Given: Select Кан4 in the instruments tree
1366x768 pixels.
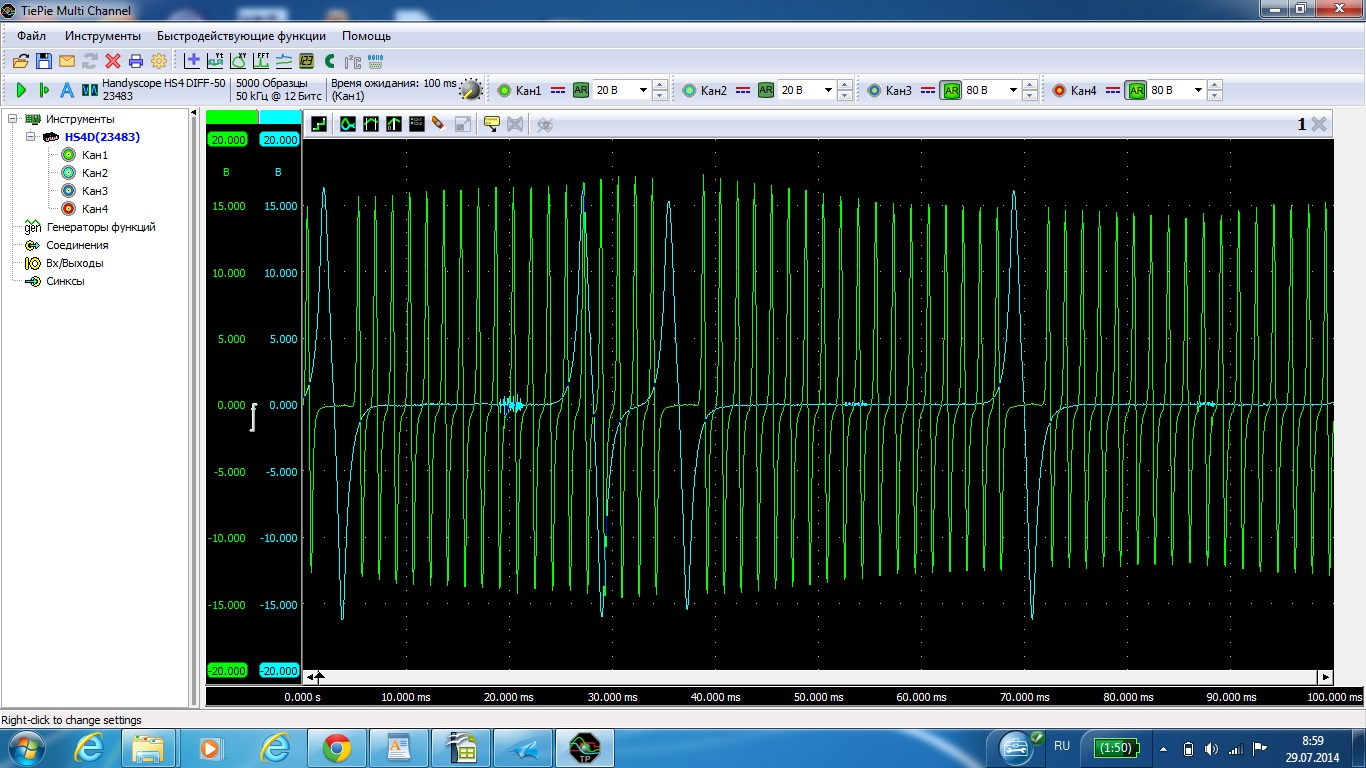Looking at the screenshot, I should pyautogui.click(x=95, y=209).
